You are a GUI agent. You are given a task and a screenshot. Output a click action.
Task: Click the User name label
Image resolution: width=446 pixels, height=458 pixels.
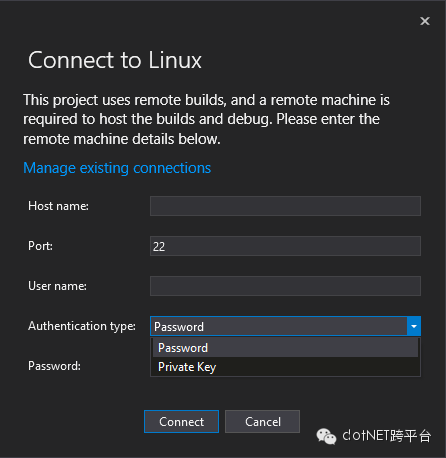click(57, 286)
